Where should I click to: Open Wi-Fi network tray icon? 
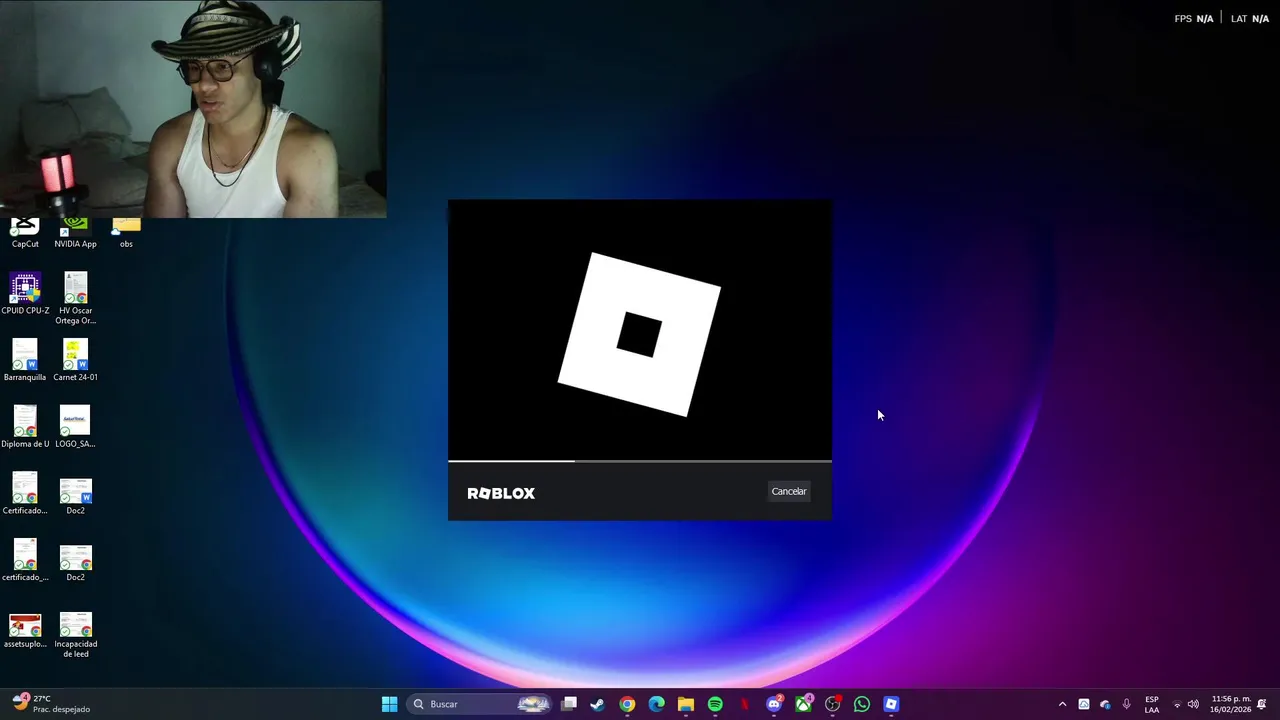pyautogui.click(x=1177, y=704)
